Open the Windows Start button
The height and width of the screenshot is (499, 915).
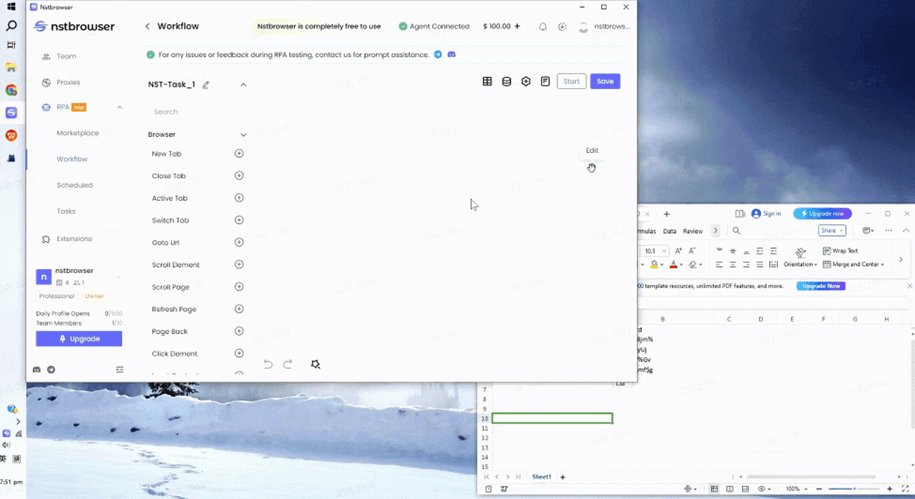[11, 7]
